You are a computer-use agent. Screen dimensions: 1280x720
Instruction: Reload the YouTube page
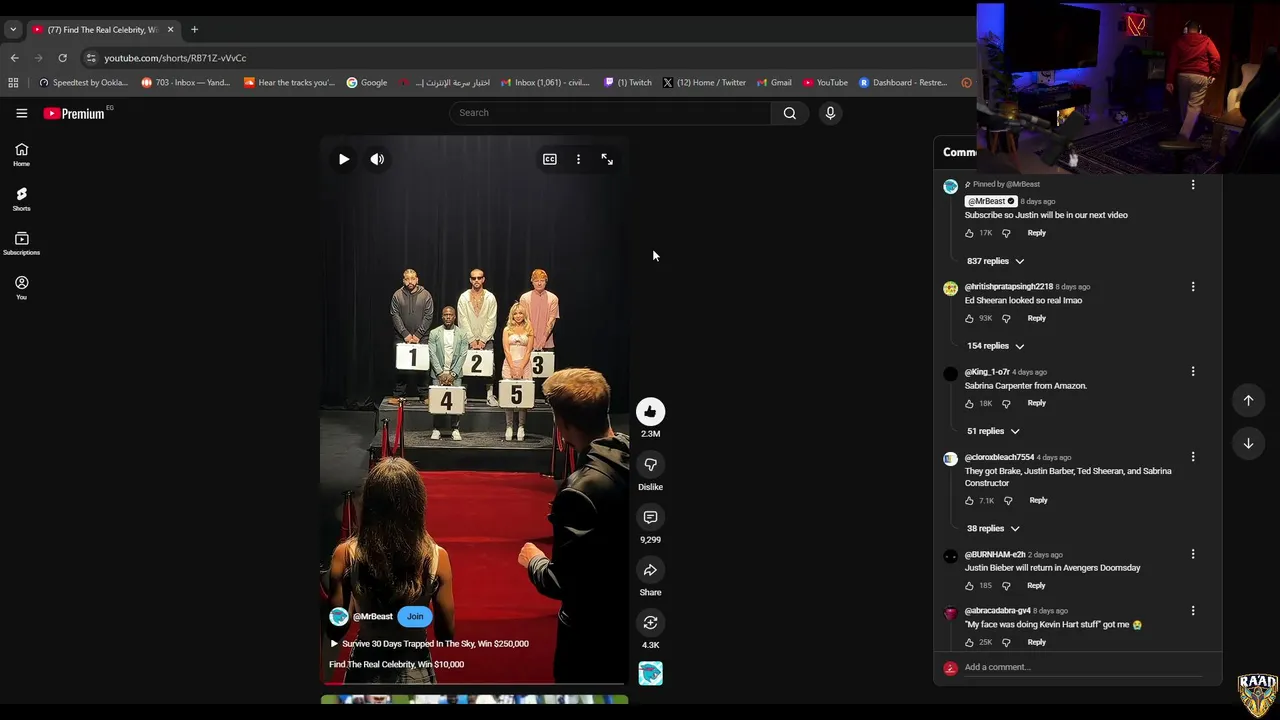[x=62, y=58]
